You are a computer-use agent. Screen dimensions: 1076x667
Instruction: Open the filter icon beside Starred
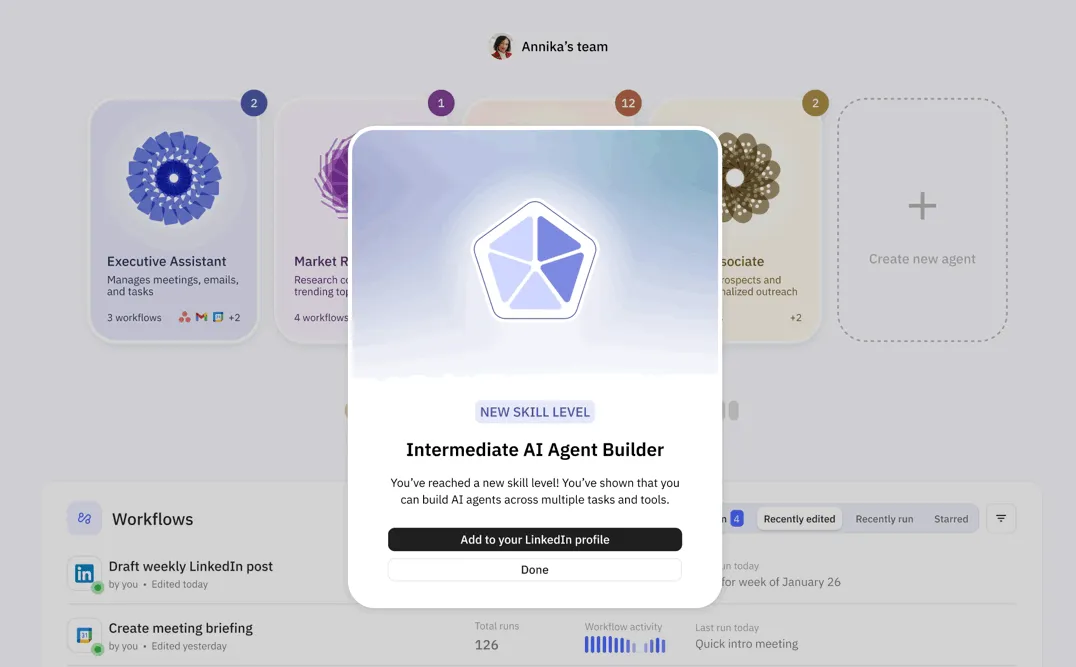tap(1000, 518)
